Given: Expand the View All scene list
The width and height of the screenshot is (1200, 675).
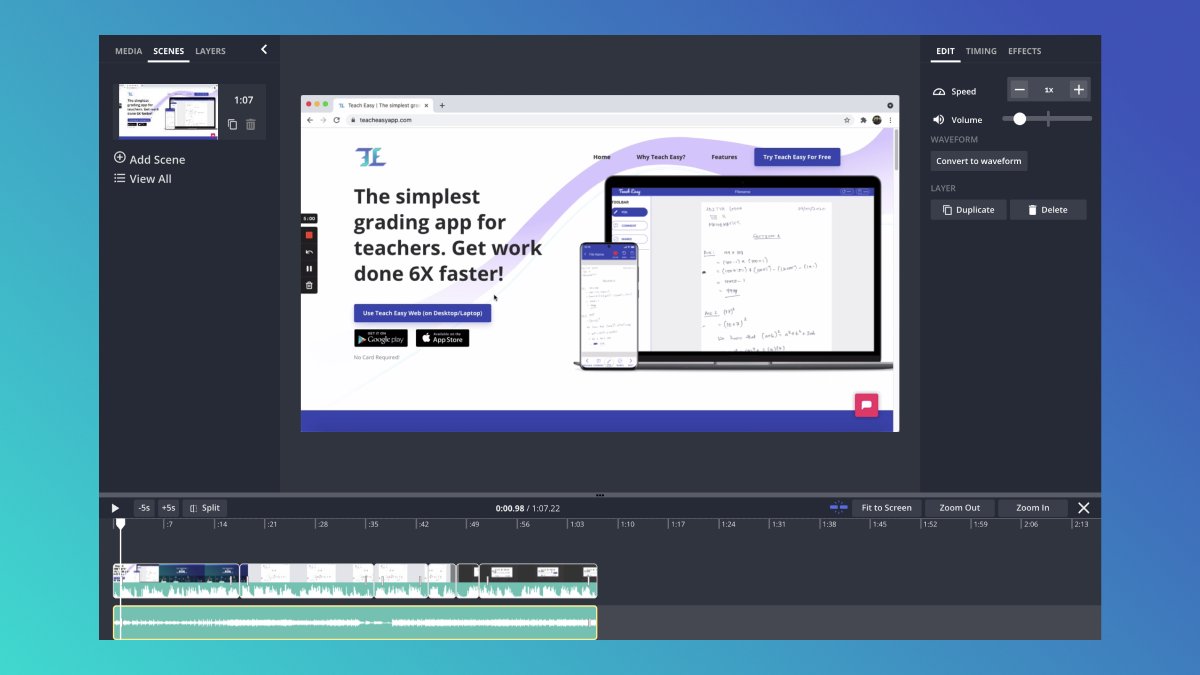Looking at the screenshot, I should point(148,178).
